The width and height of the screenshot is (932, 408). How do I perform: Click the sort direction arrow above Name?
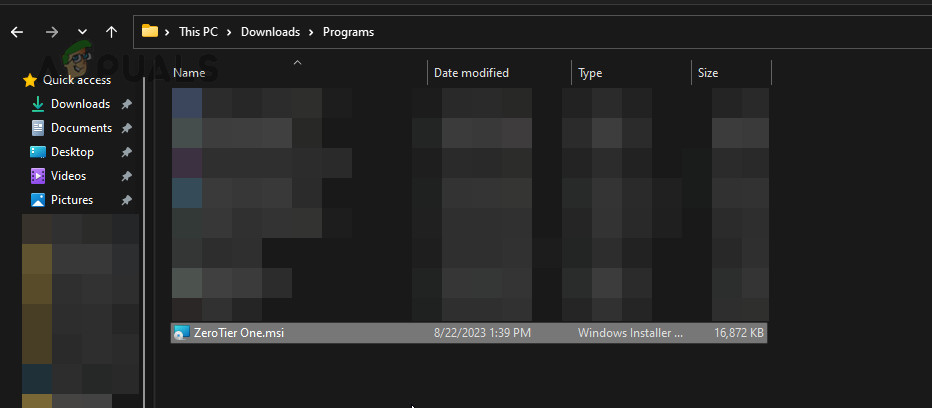(x=298, y=62)
